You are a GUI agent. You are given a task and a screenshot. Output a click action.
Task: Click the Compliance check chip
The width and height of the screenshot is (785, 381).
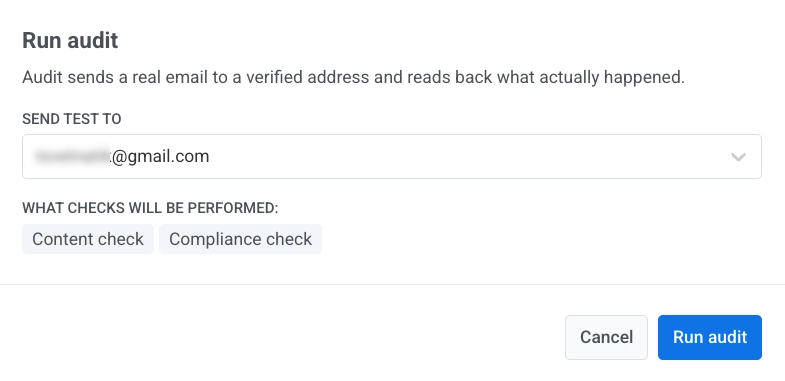coord(240,239)
